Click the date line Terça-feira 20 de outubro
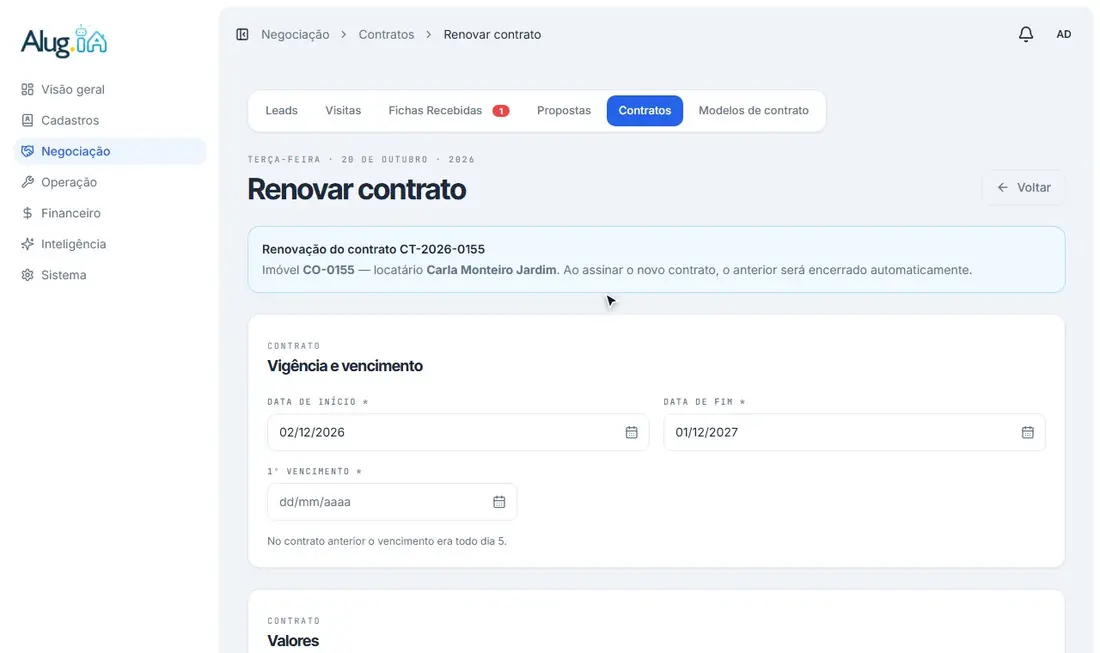The image size is (1100, 653). pyautogui.click(x=361, y=159)
